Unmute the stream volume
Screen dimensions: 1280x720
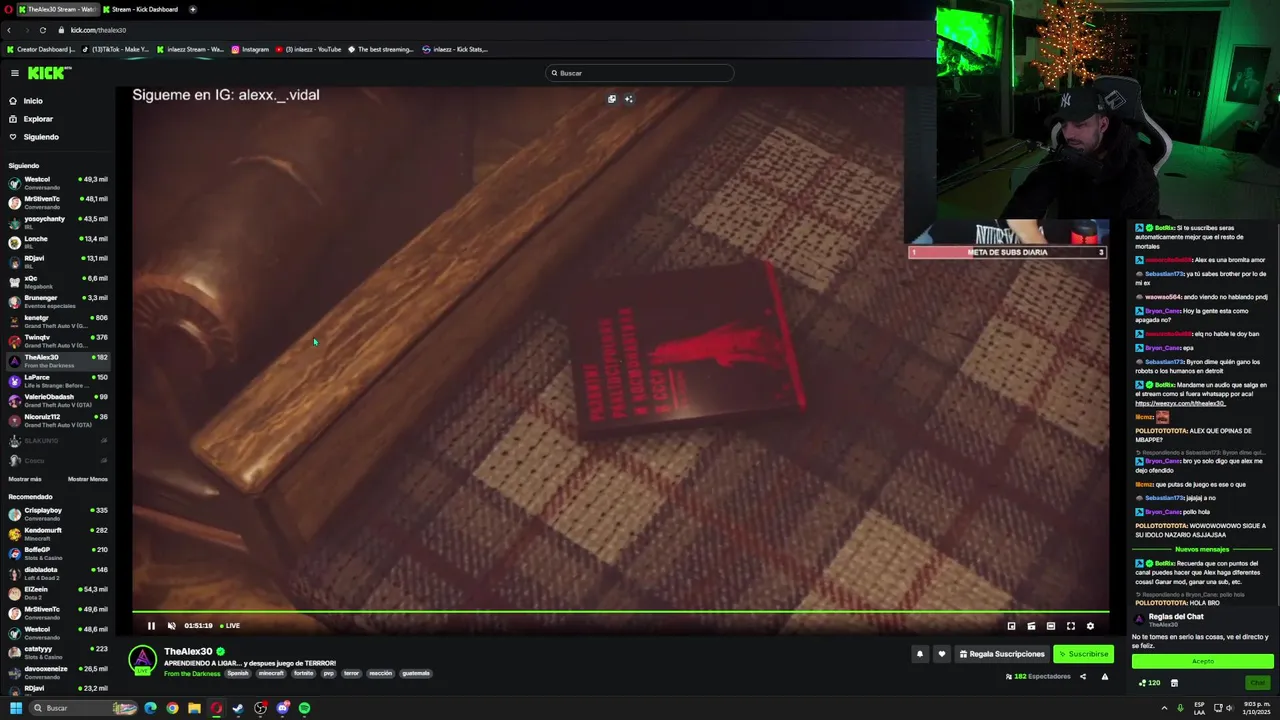[x=171, y=626]
